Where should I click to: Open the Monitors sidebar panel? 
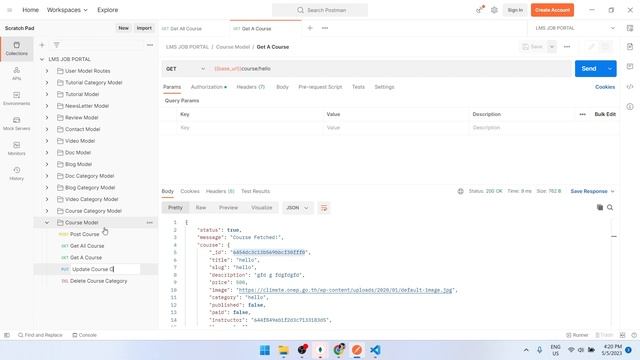[x=16, y=148]
